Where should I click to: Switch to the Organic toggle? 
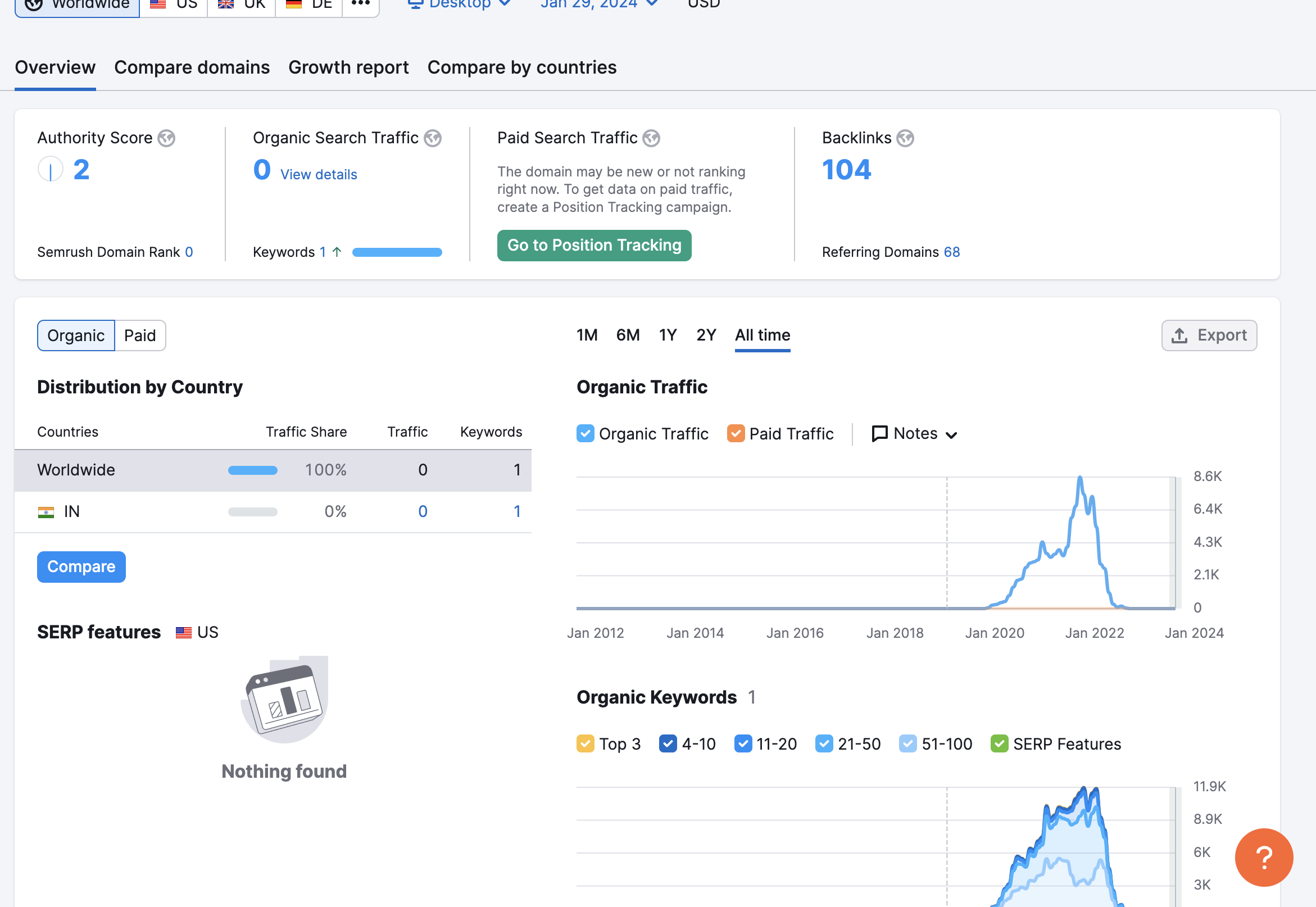click(x=76, y=335)
